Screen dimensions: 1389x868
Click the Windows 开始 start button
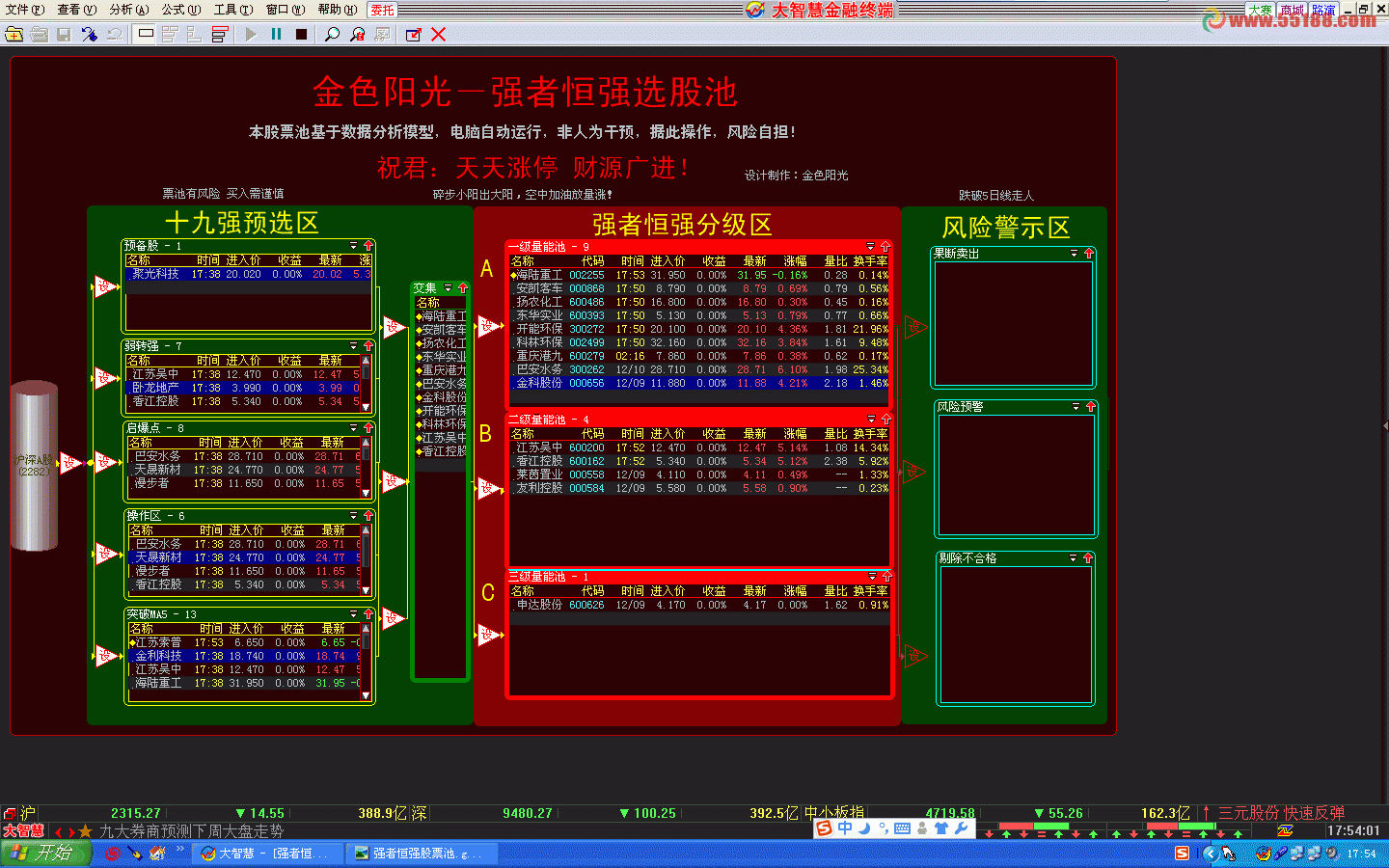click(x=45, y=853)
